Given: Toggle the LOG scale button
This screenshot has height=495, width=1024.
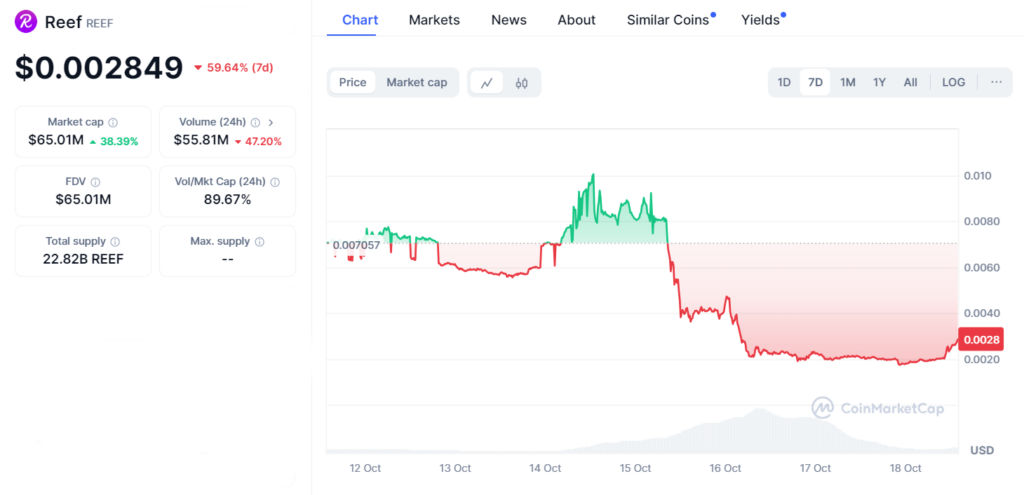Looking at the screenshot, I should [x=953, y=82].
